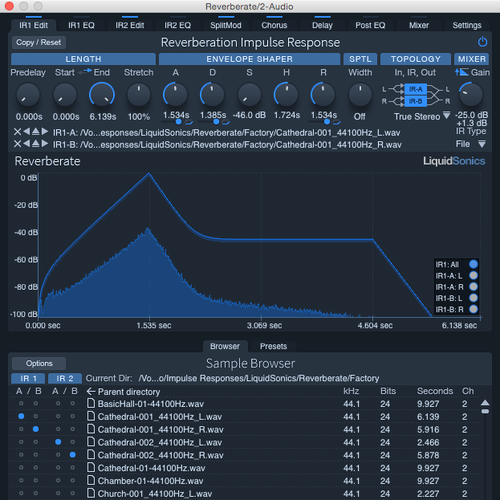Clear the IR1-A file with its X icon
Image resolution: width=500 pixels, height=500 pixels.
point(17,132)
